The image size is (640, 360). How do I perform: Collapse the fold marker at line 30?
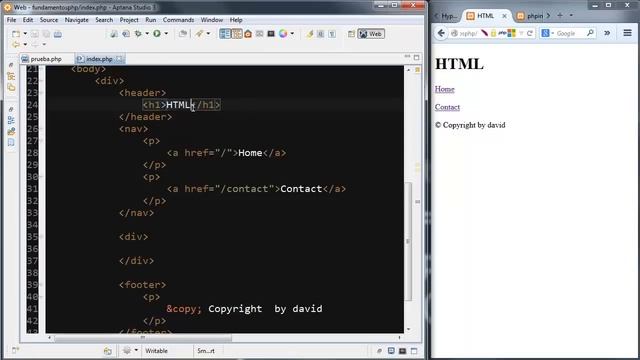coord(42,177)
